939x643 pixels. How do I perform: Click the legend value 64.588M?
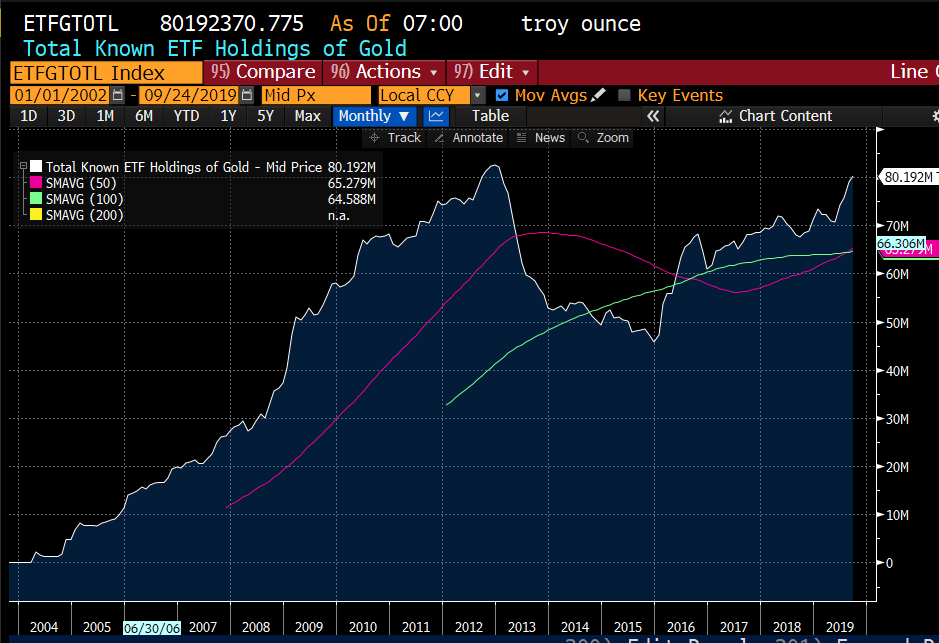352,199
